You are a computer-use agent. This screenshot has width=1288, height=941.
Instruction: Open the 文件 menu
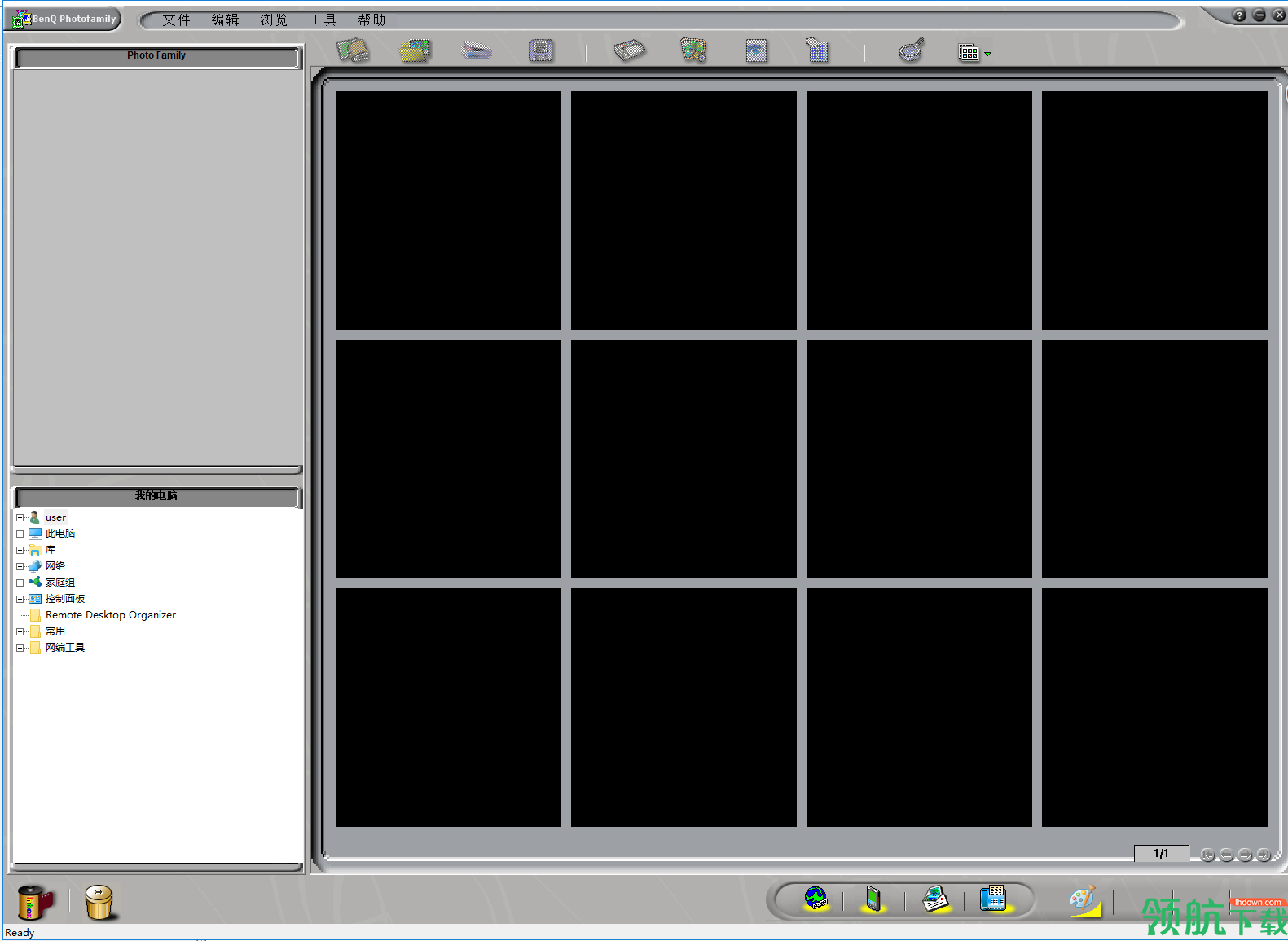(x=176, y=20)
